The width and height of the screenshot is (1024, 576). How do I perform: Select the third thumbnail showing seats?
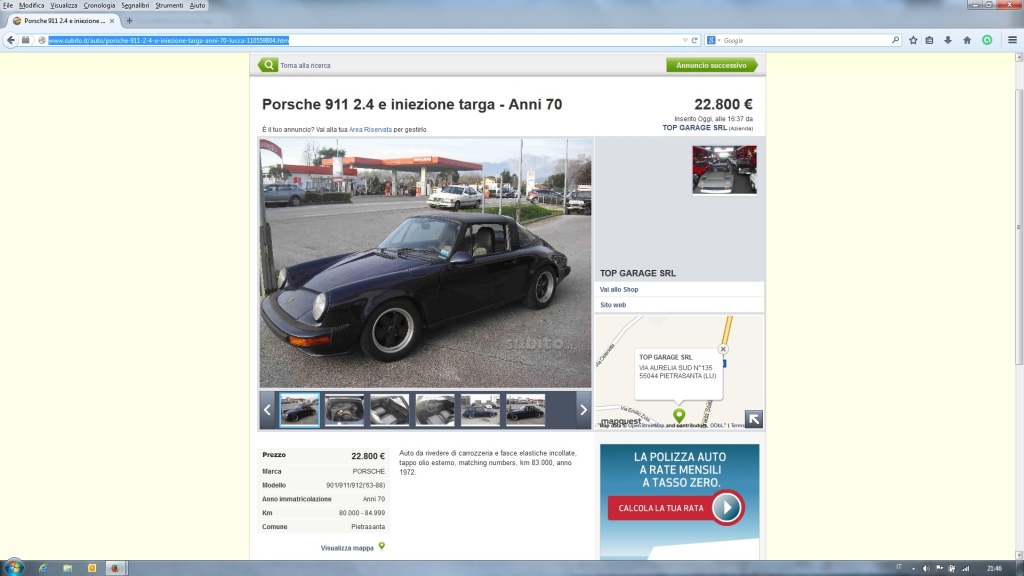(390, 410)
